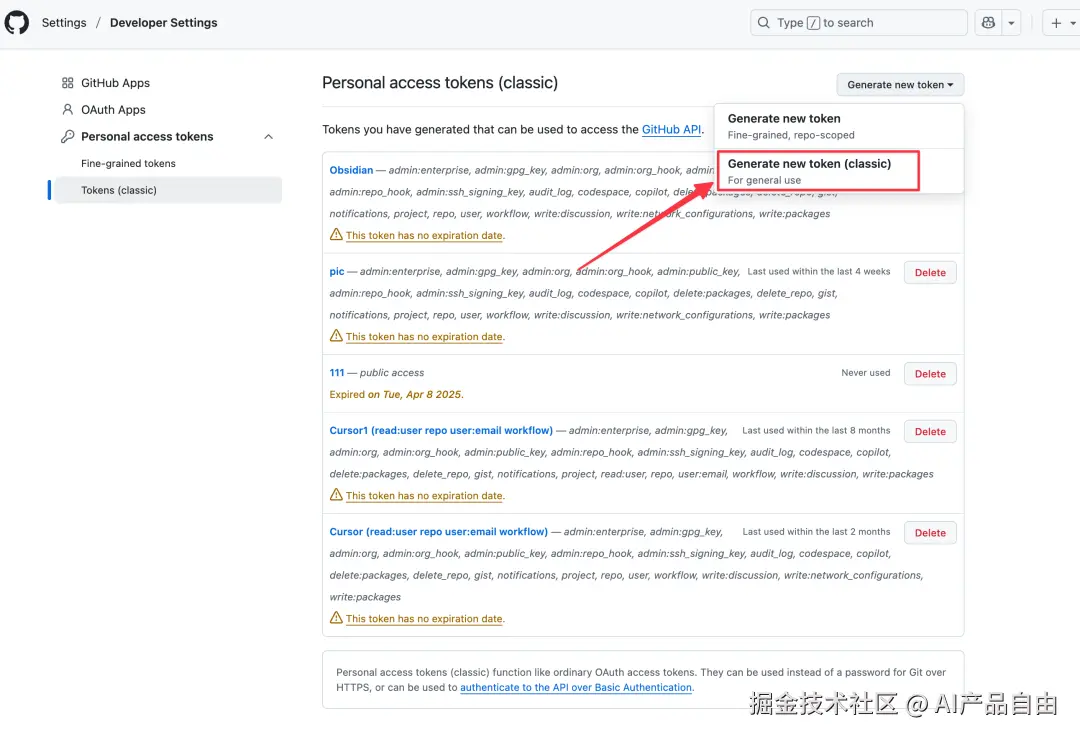Screen dimensions: 1080x739
Task: Click the plus create-new button
Action: (1056, 23)
